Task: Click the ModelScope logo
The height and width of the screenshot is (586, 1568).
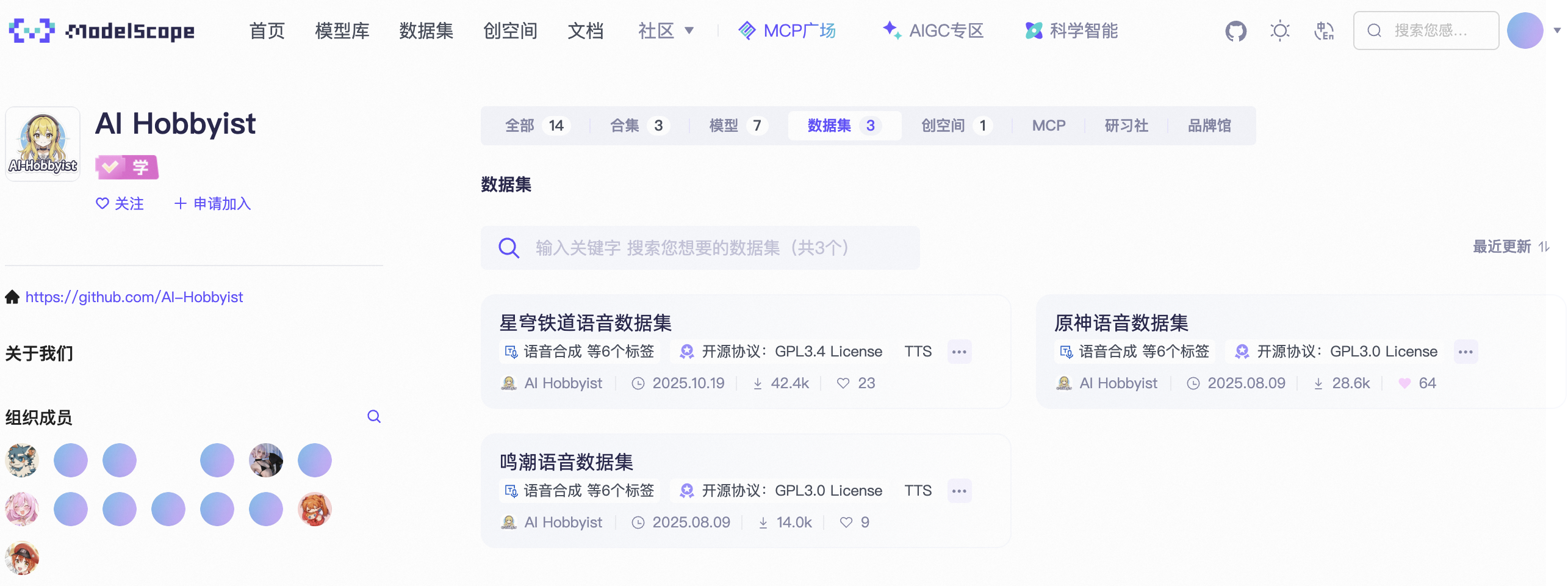Action: pyautogui.click(x=102, y=31)
